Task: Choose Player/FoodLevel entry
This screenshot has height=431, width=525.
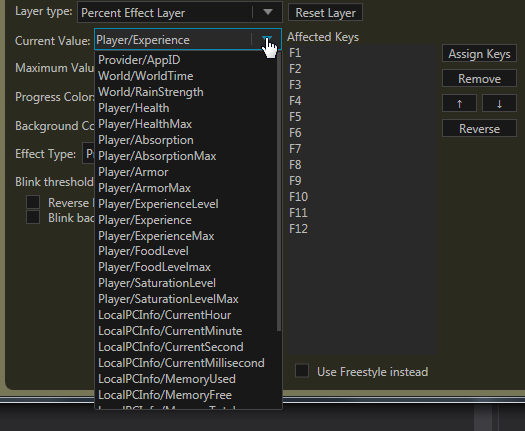Action: 186,251
